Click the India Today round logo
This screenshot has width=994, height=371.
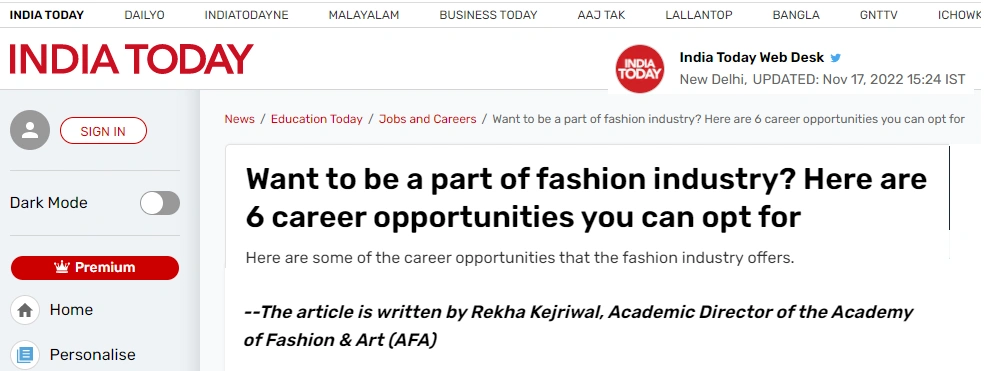(x=640, y=69)
